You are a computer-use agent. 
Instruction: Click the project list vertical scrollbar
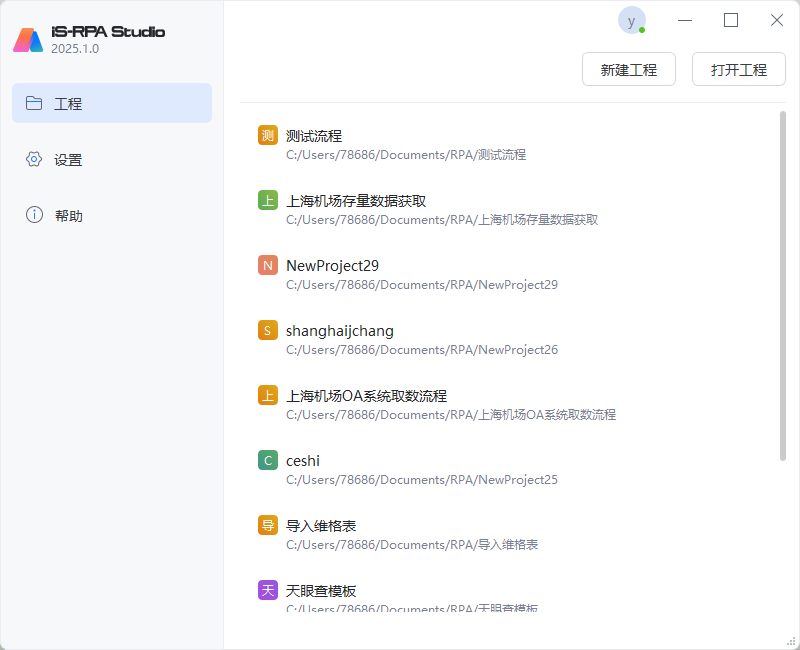[x=782, y=285]
